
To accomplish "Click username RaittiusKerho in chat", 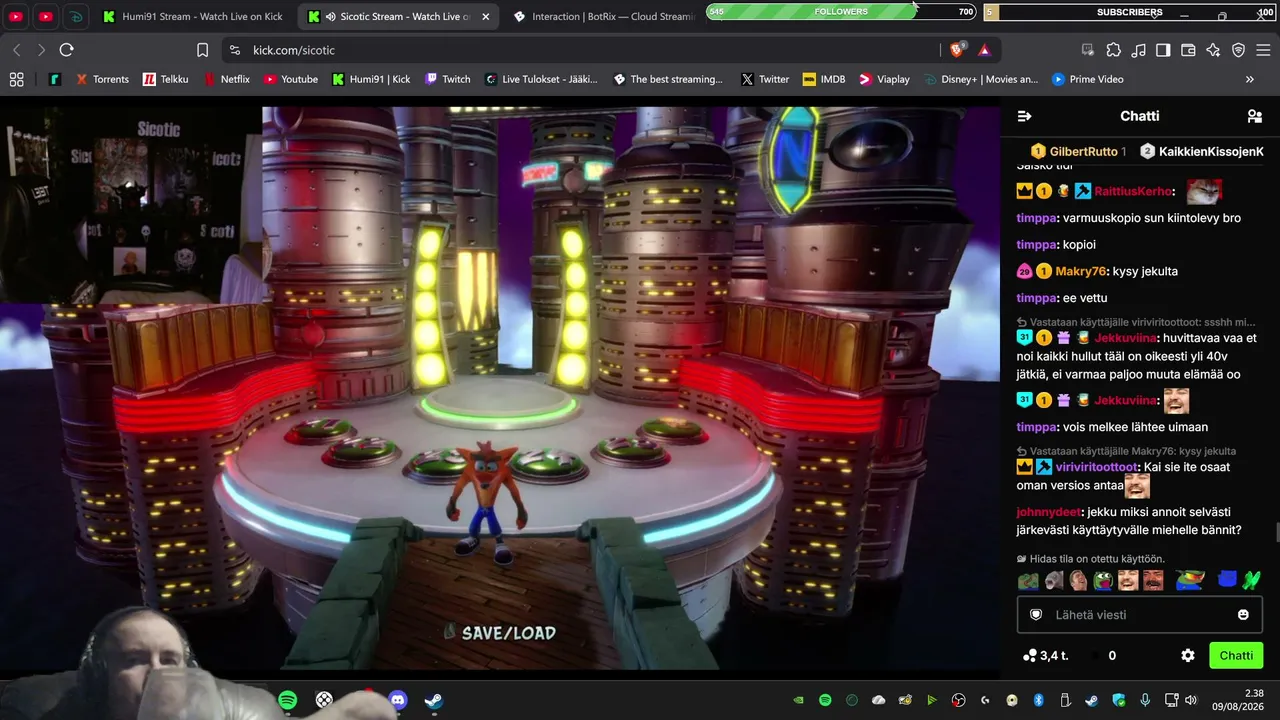I will click(x=1132, y=191).
